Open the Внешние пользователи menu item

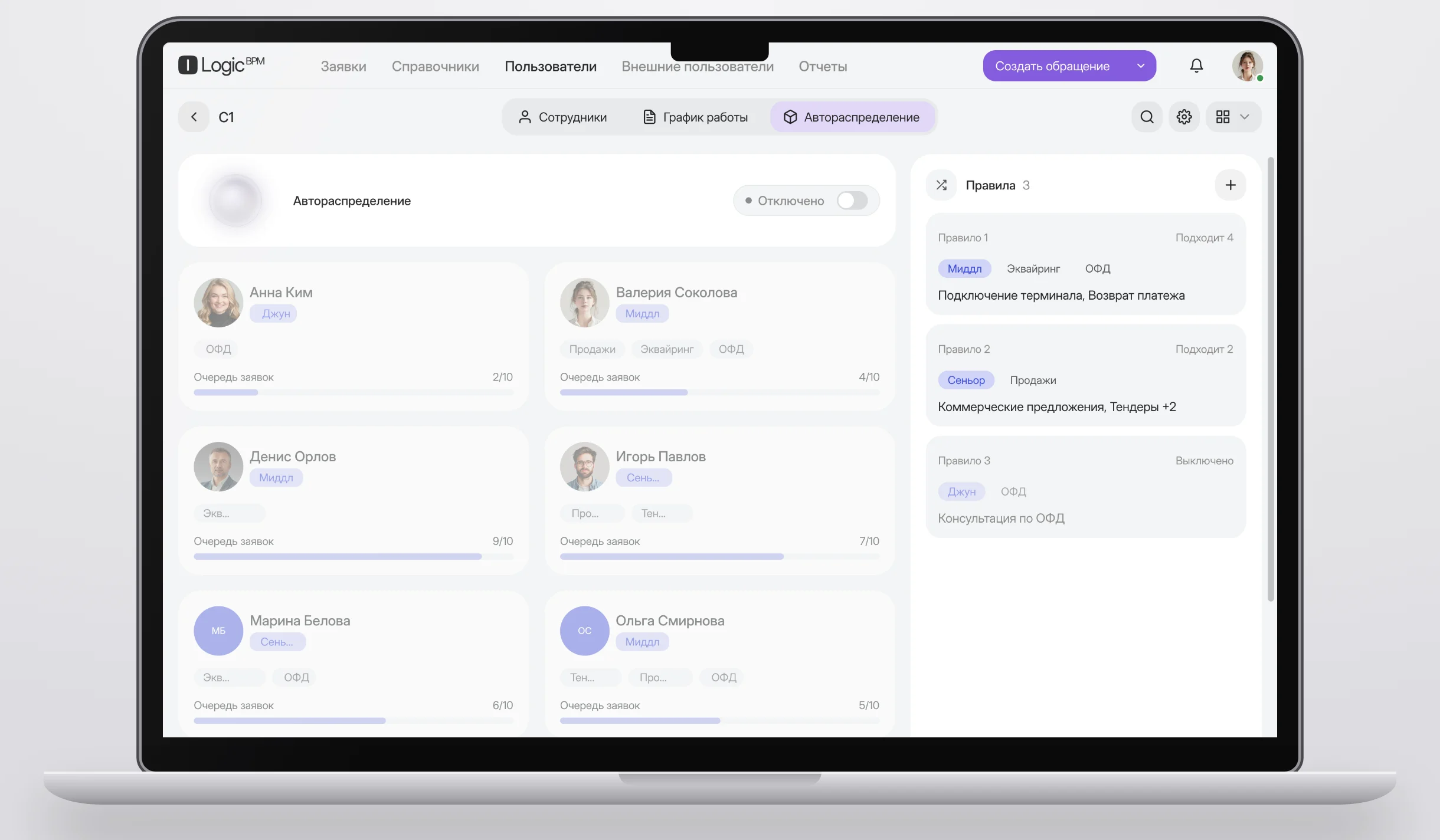click(698, 66)
